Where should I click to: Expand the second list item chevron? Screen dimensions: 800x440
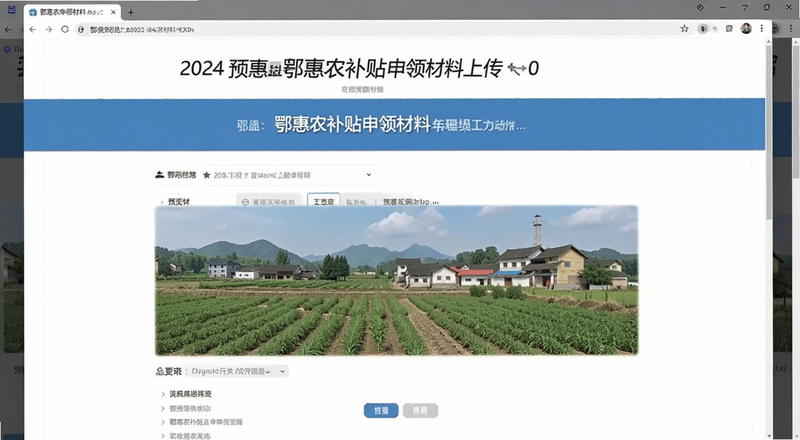click(163, 408)
